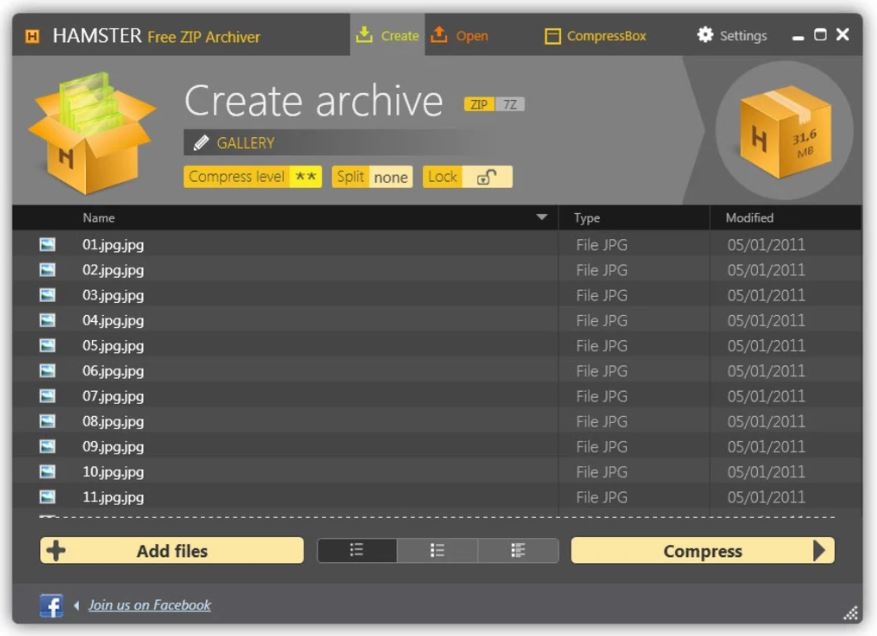The image size is (877, 636).
Task: Click modified date of 11.jpg.jpg
Action: click(x=766, y=497)
